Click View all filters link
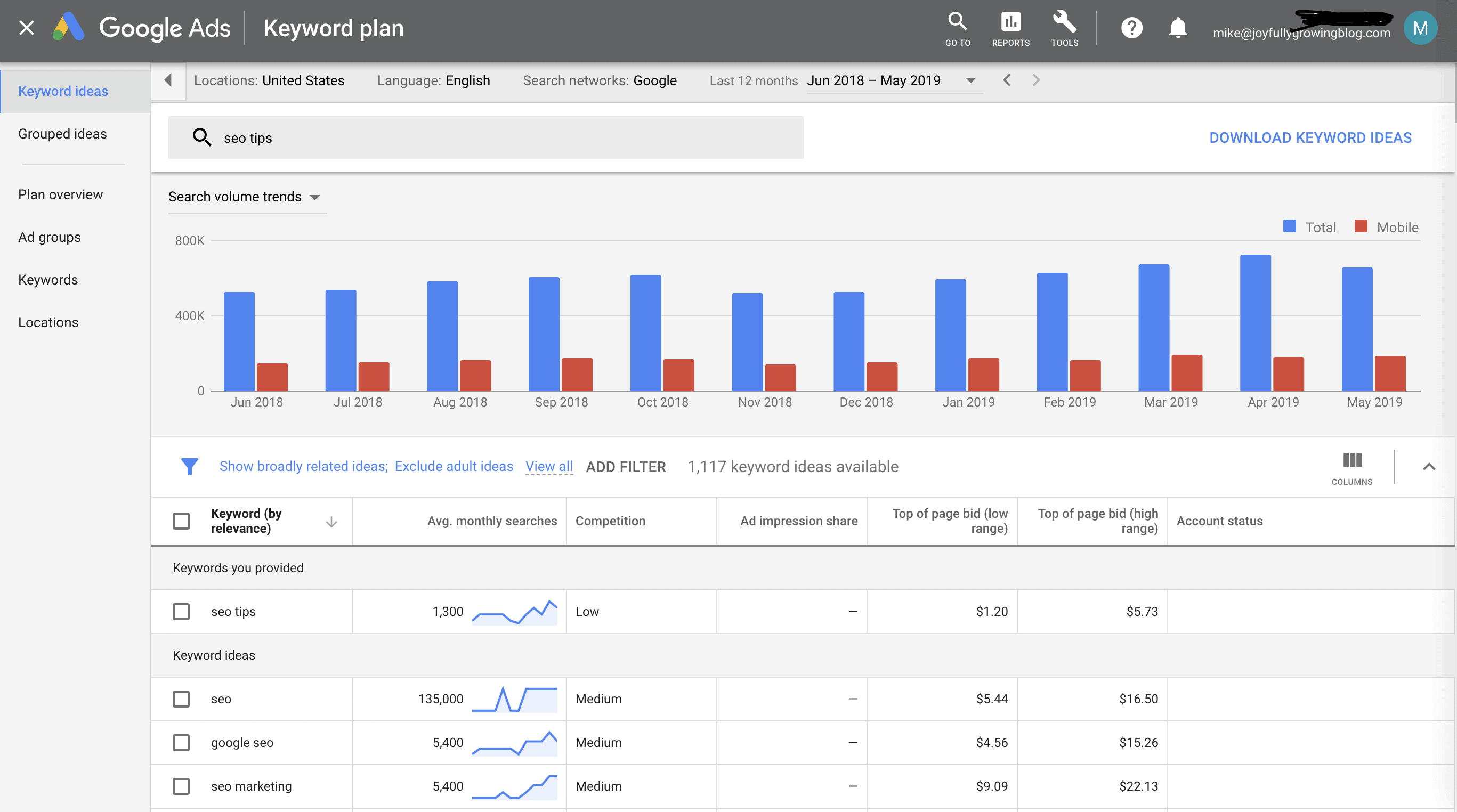 coord(548,467)
